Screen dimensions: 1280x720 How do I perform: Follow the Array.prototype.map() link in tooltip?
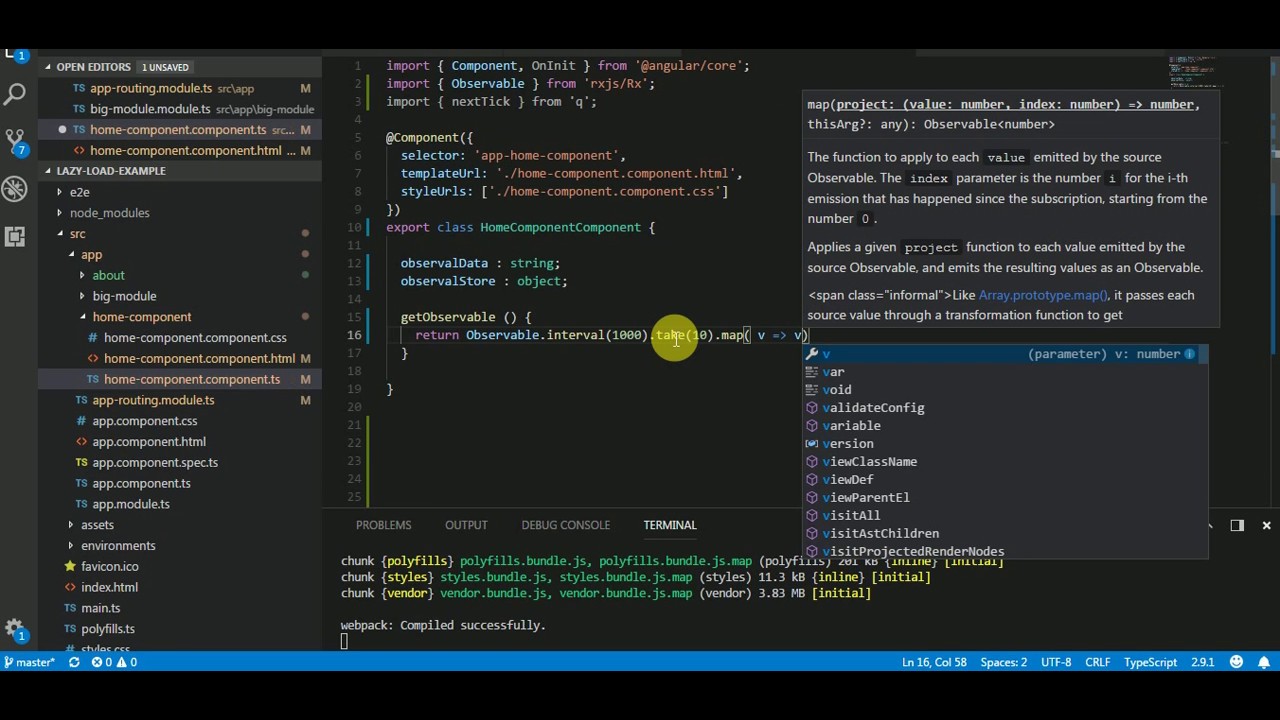coord(1043,295)
